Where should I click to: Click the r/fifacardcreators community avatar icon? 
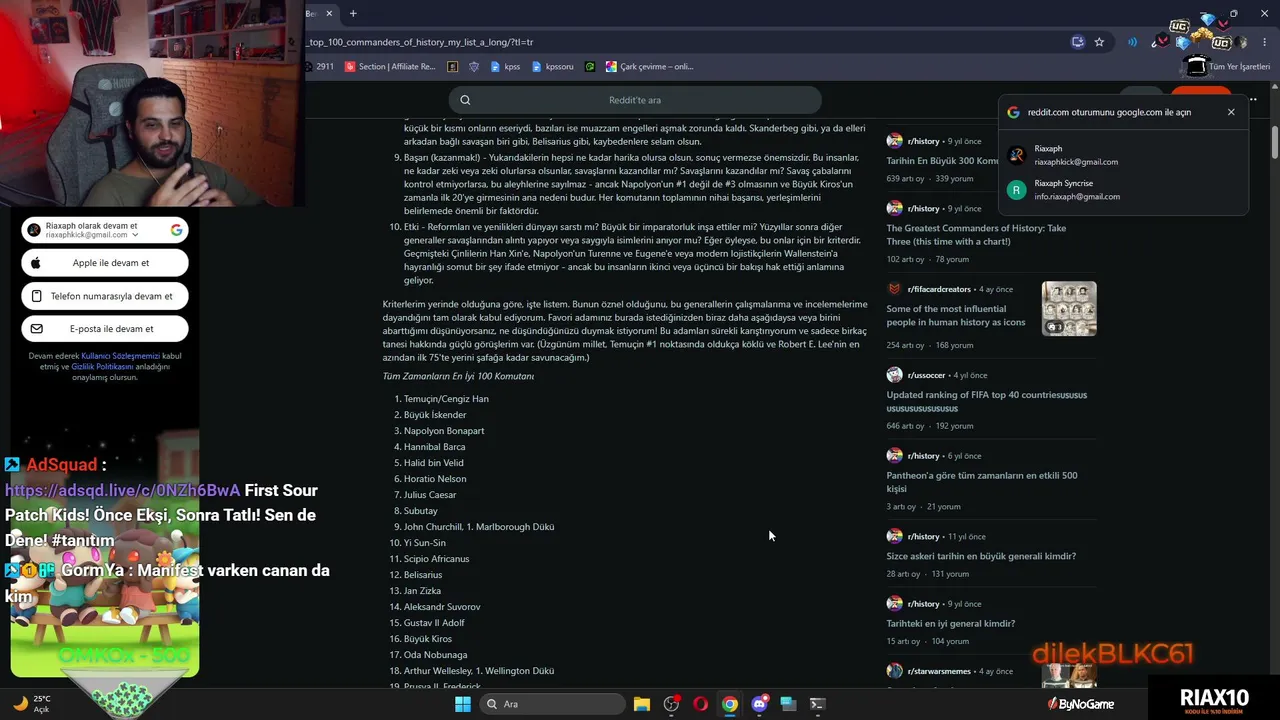pos(894,289)
